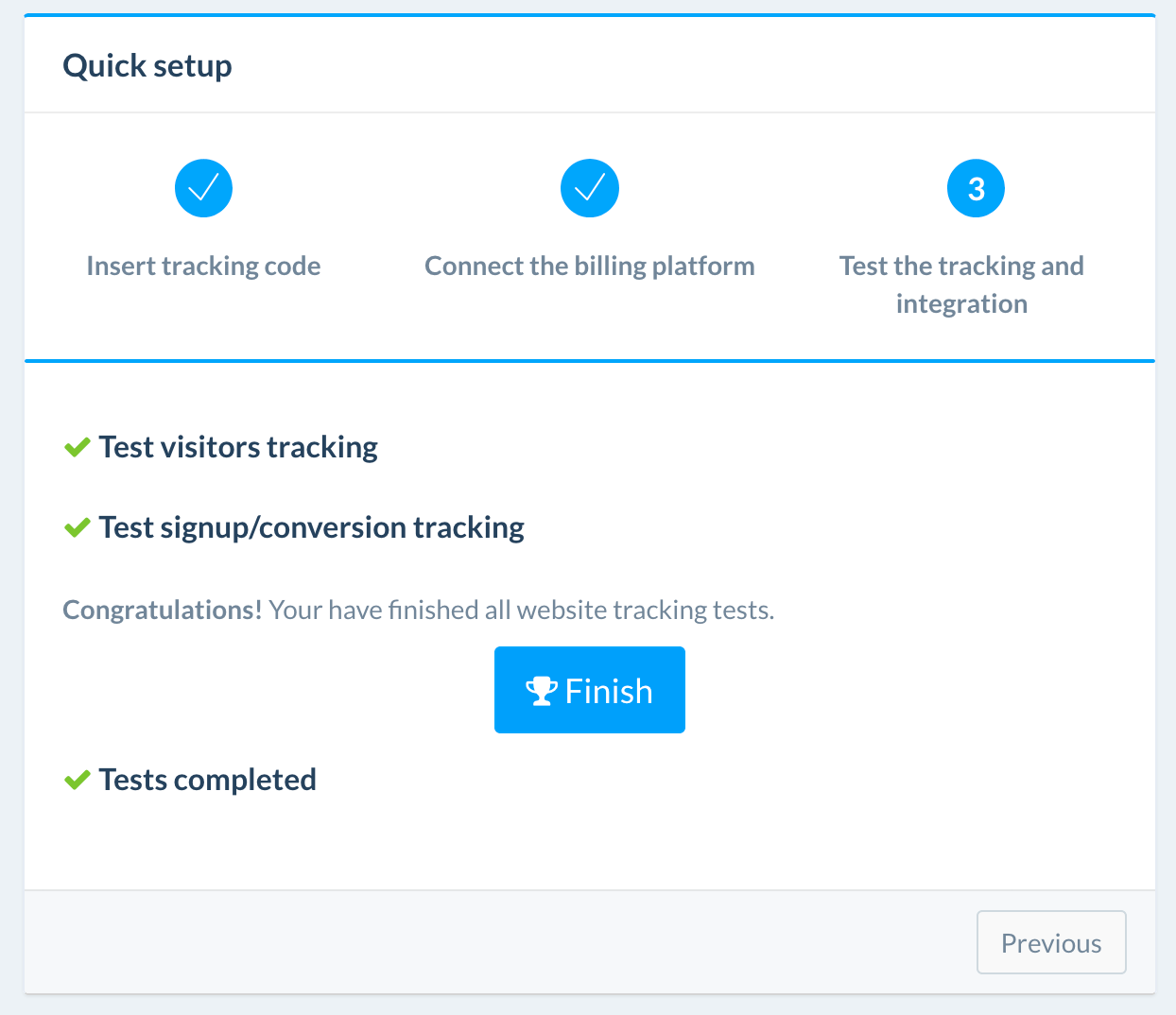Click the checkmark circle above Connect the billing platform

tap(590, 188)
